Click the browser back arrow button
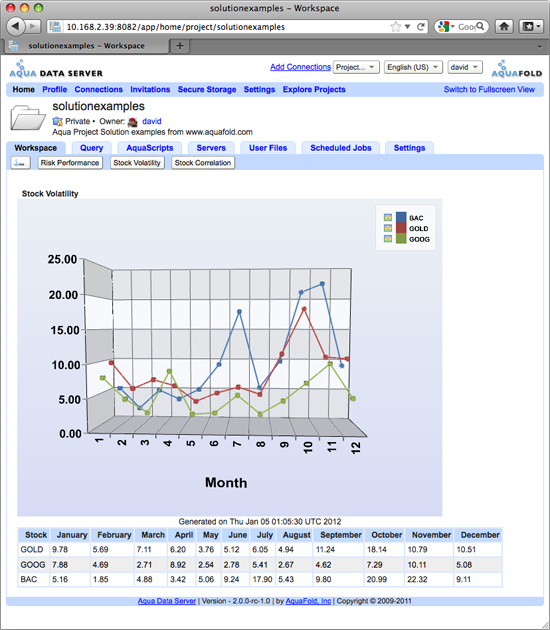This screenshot has height=630, width=550. 15,27
